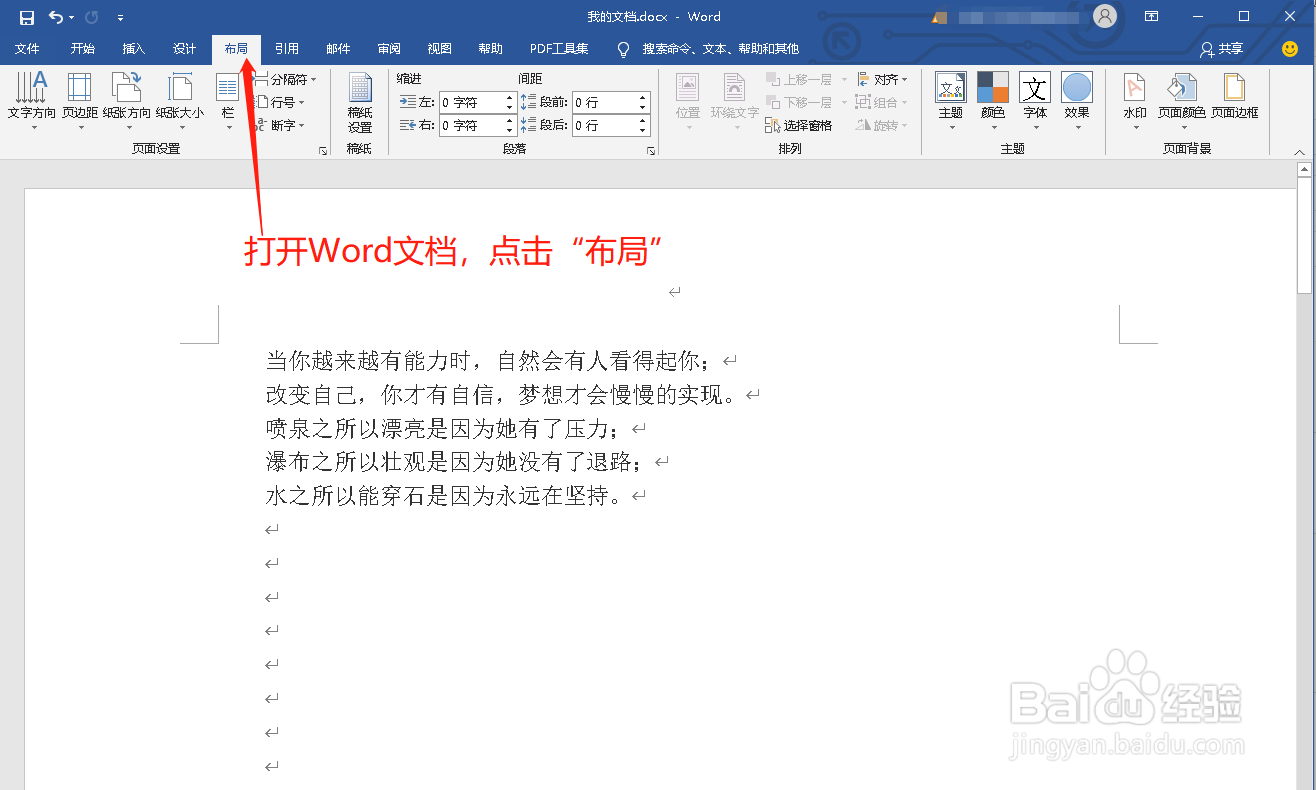Open theme 颜色 colors palette
The image size is (1316, 790).
[993, 101]
